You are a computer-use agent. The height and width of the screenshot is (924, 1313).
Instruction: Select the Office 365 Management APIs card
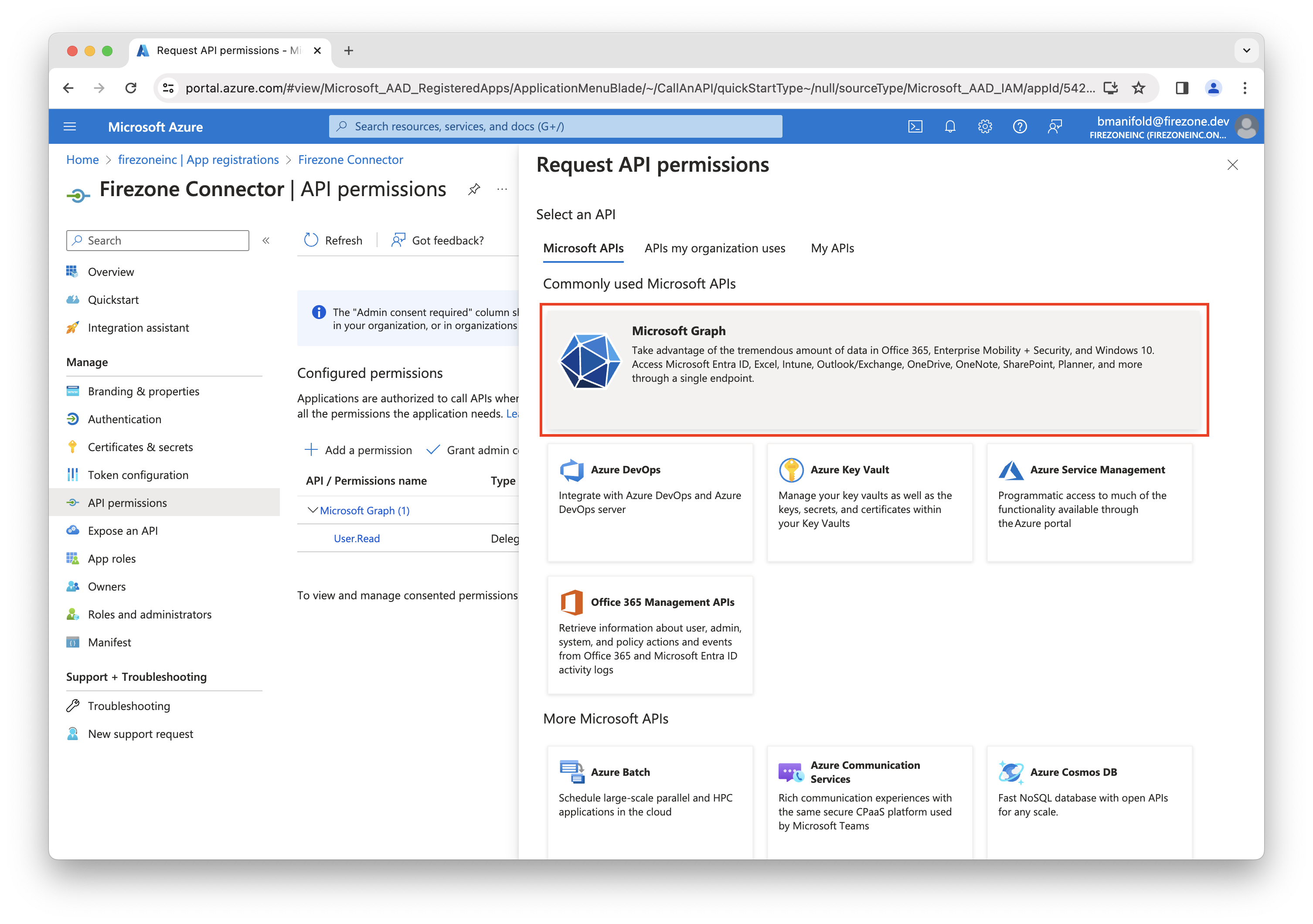(650, 635)
